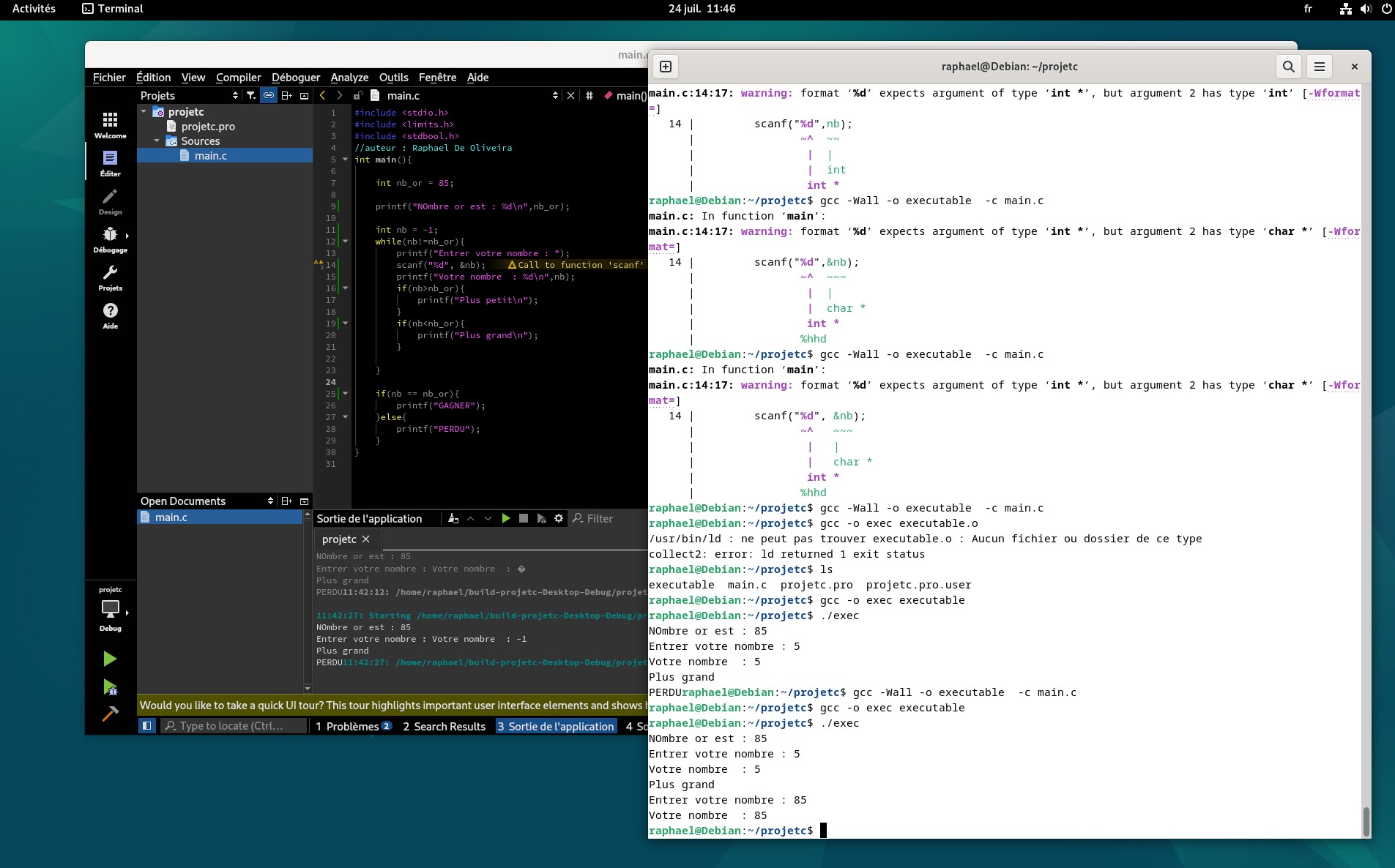The height and width of the screenshot is (868, 1395).
Task: Click Activités in the top bar
Action: 34,9
